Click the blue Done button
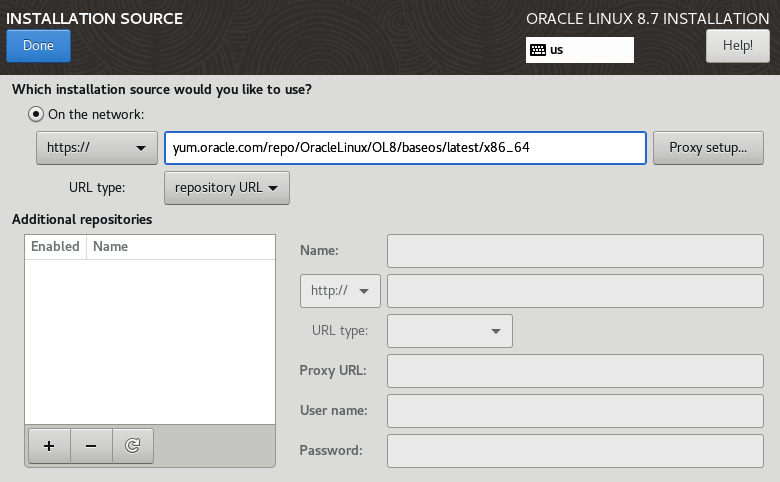Screen dimensions: 780x482 38,46
